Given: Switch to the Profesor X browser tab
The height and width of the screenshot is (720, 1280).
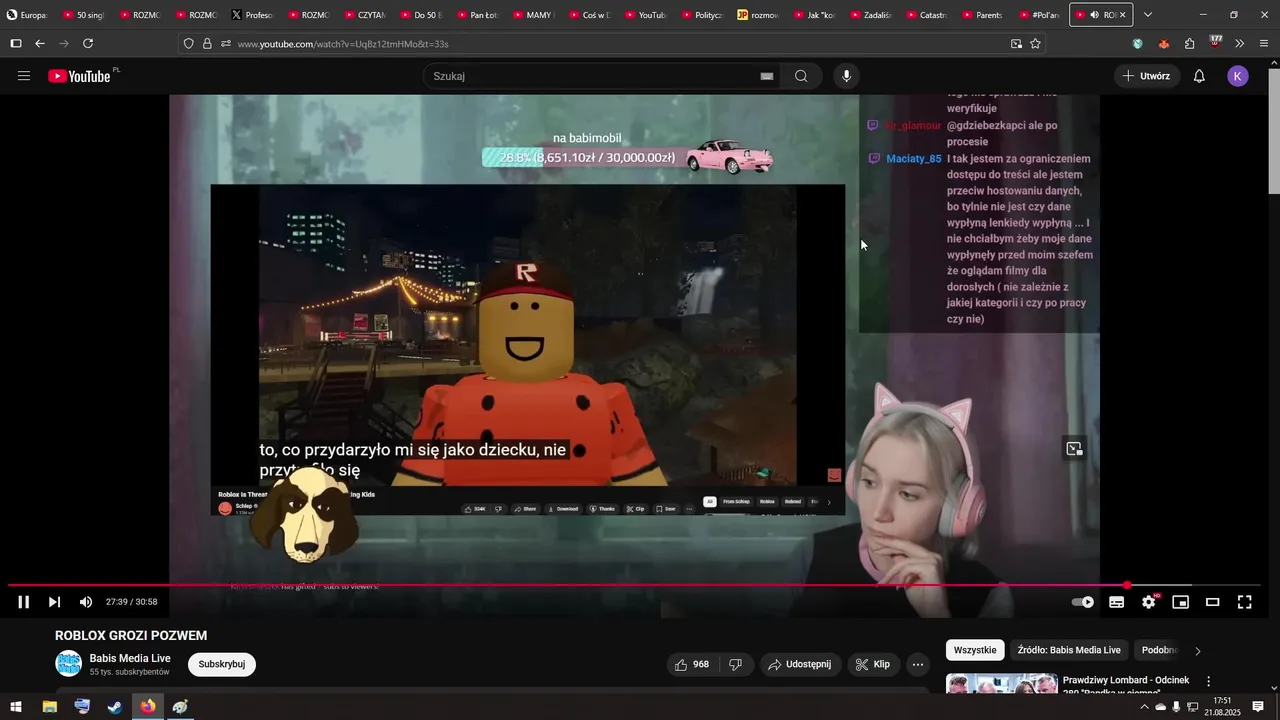Looking at the screenshot, I should 251,15.
